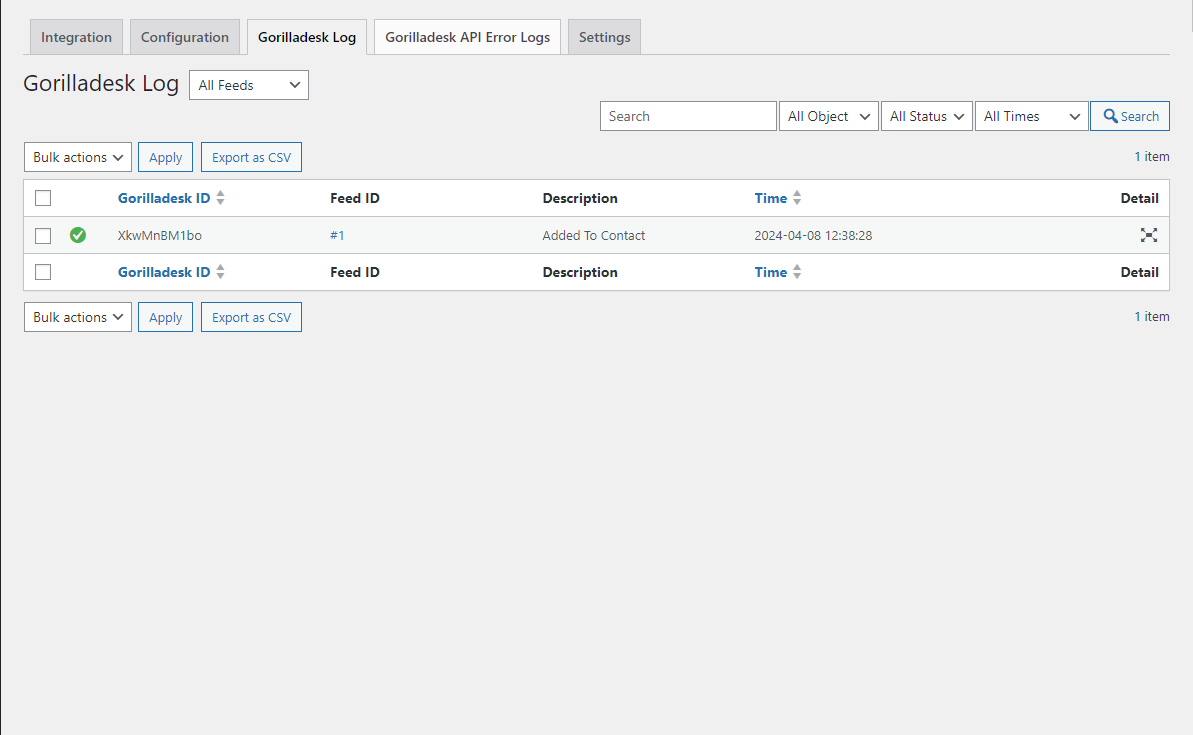Sort by Gorilladesk ID arrows in header
The height and width of the screenshot is (735, 1193).
coord(221,198)
